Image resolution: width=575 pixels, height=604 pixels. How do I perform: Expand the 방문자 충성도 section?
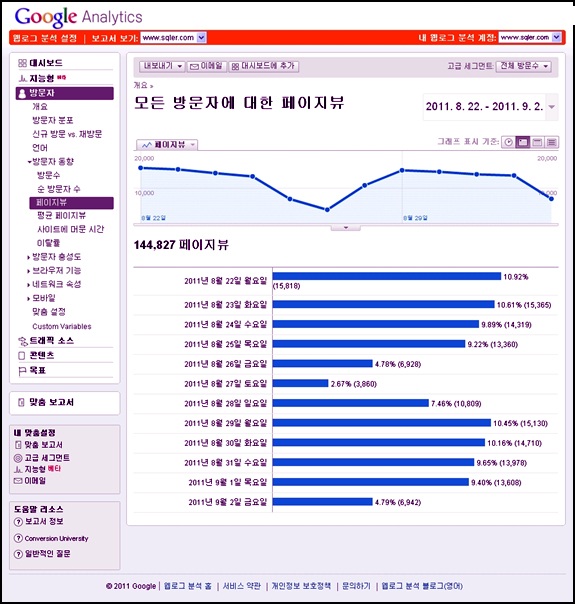[x=28, y=257]
